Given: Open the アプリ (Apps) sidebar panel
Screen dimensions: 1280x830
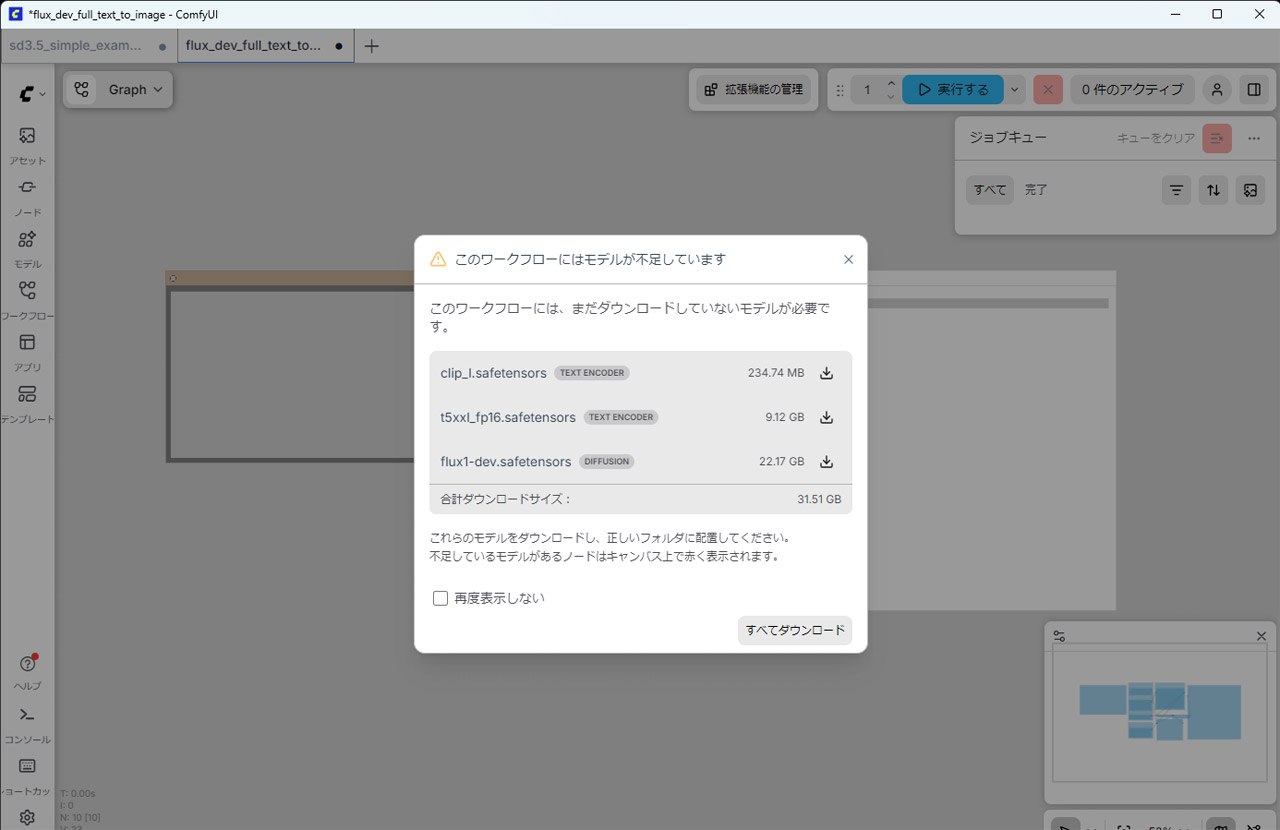Looking at the screenshot, I should [x=27, y=352].
